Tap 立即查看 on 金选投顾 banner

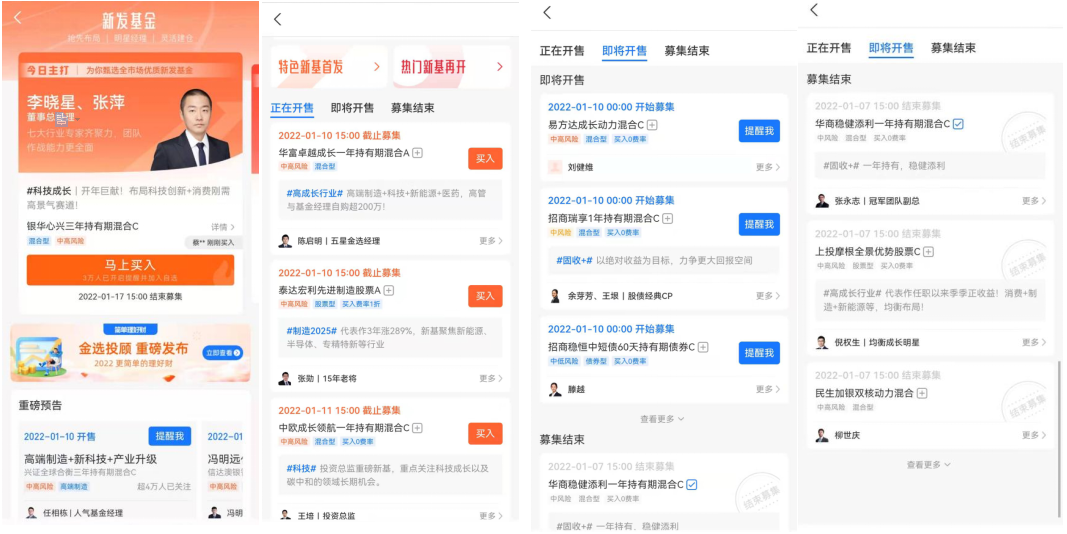pos(223,352)
